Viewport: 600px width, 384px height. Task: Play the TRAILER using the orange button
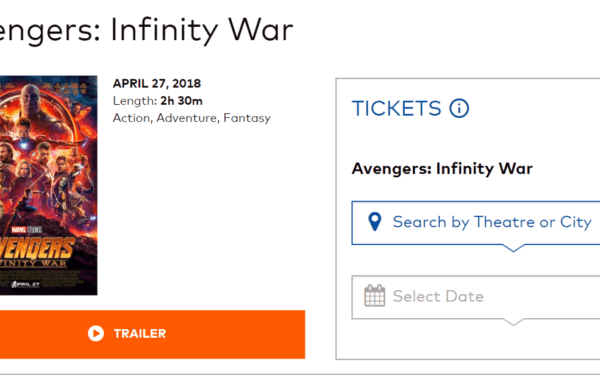click(x=152, y=334)
